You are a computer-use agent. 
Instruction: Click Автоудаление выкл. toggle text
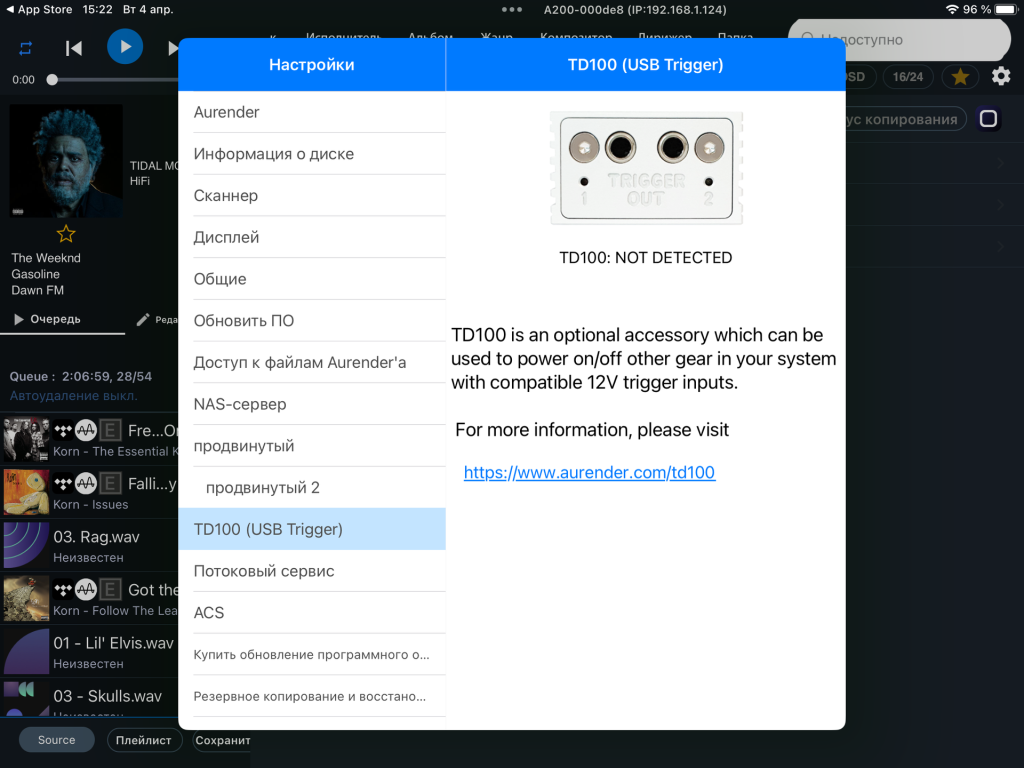pyautogui.click(x=73, y=396)
